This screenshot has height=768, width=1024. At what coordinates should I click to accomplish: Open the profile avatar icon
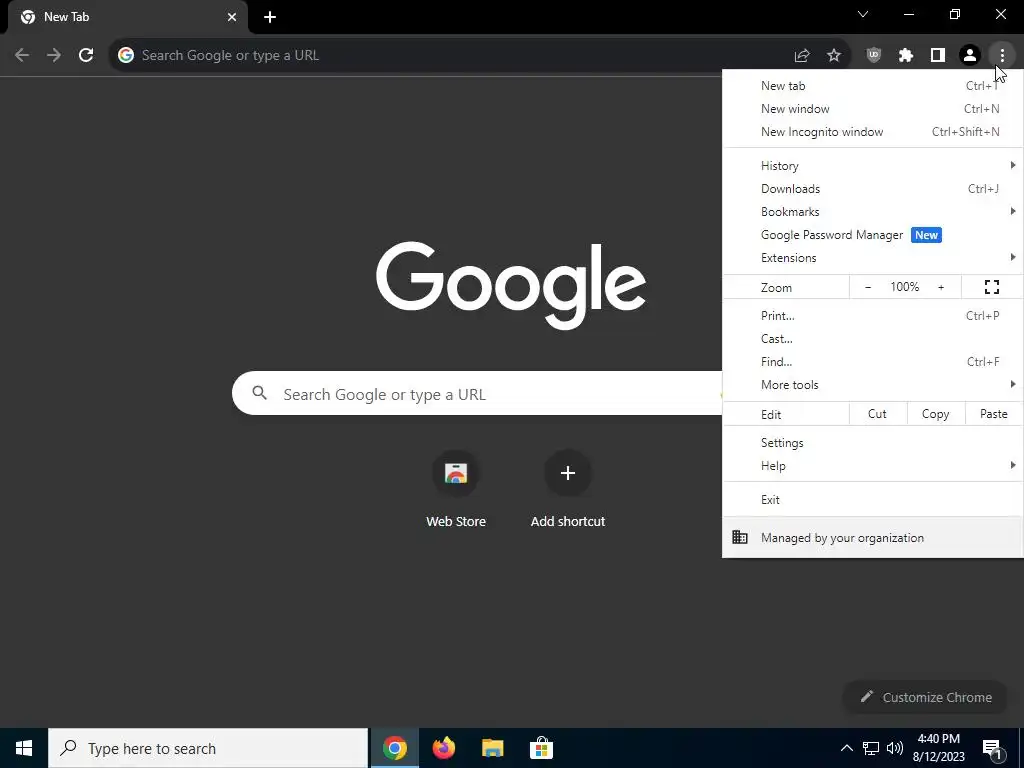coord(970,55)
